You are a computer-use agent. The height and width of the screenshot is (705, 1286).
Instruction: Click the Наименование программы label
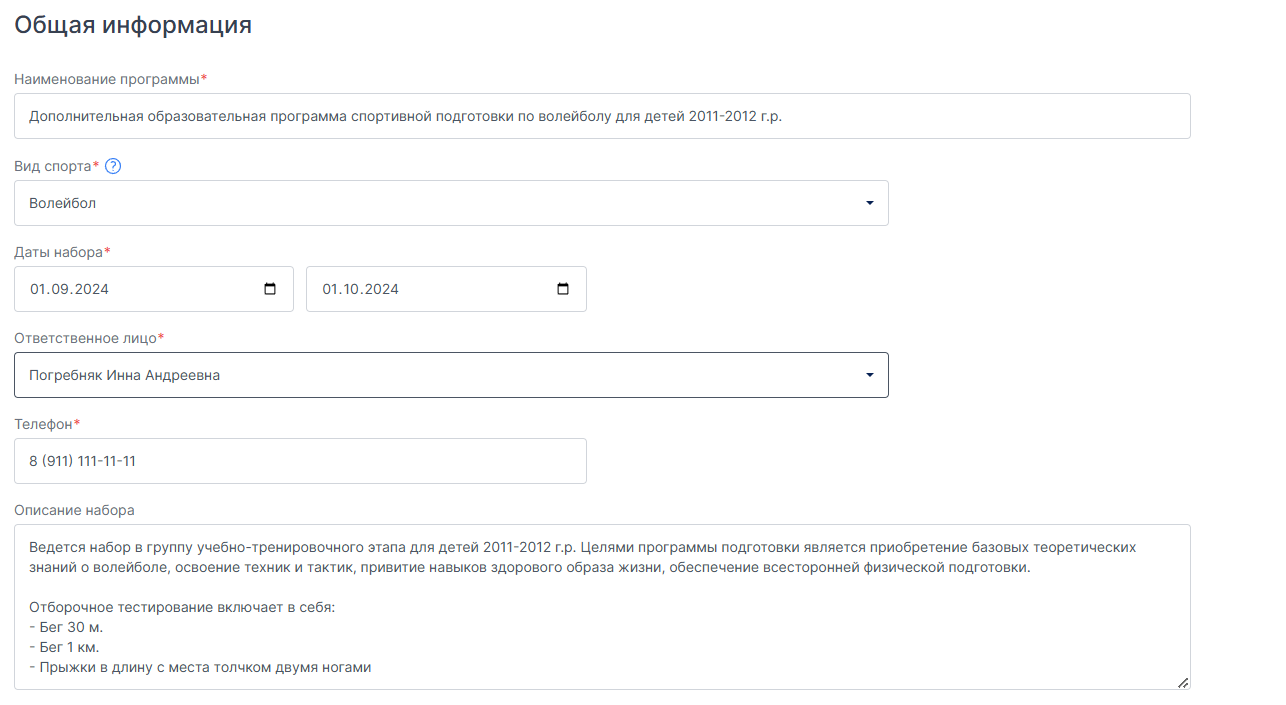coord(107,79)
